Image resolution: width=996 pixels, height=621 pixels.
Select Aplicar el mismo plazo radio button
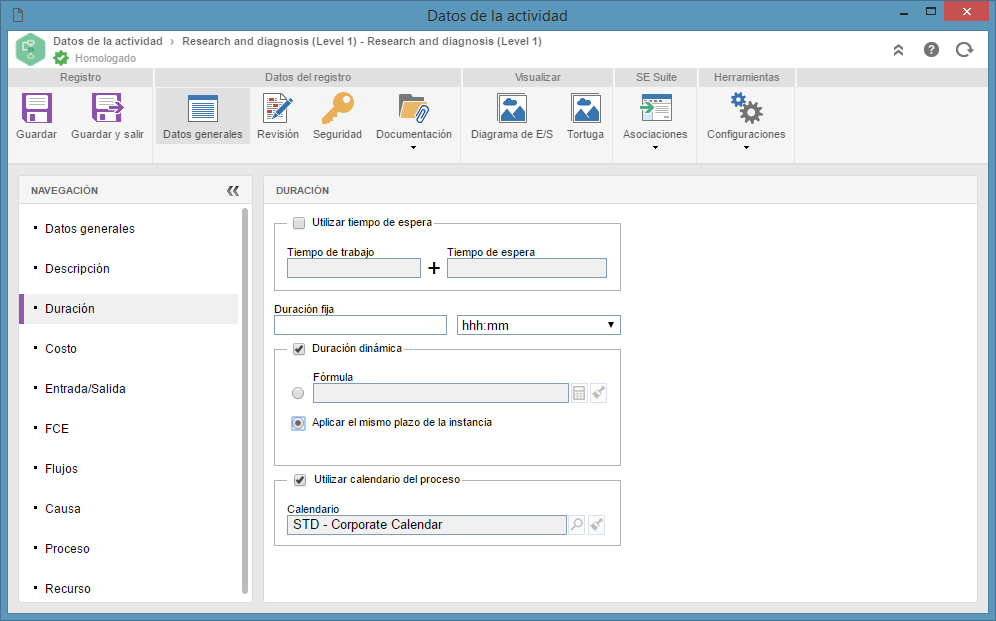[298, 423]
